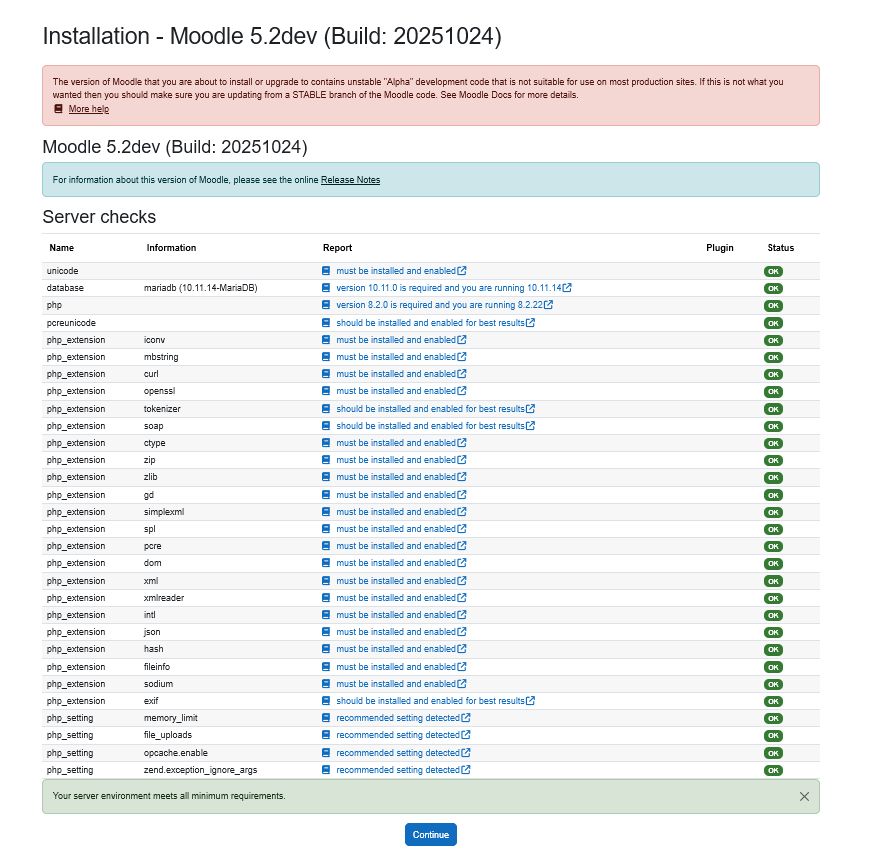883x858 pixels.
Task: Click the OK status badge for exif
Action: [x=773, y=701]
